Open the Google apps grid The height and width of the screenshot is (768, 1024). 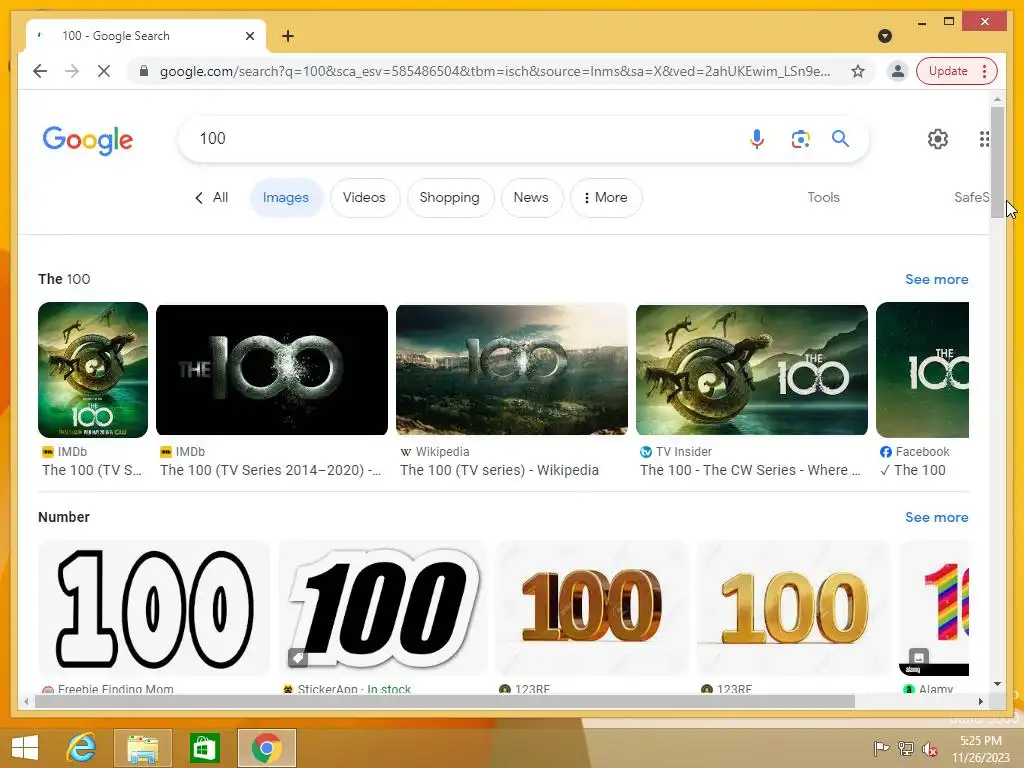(984, 138)
